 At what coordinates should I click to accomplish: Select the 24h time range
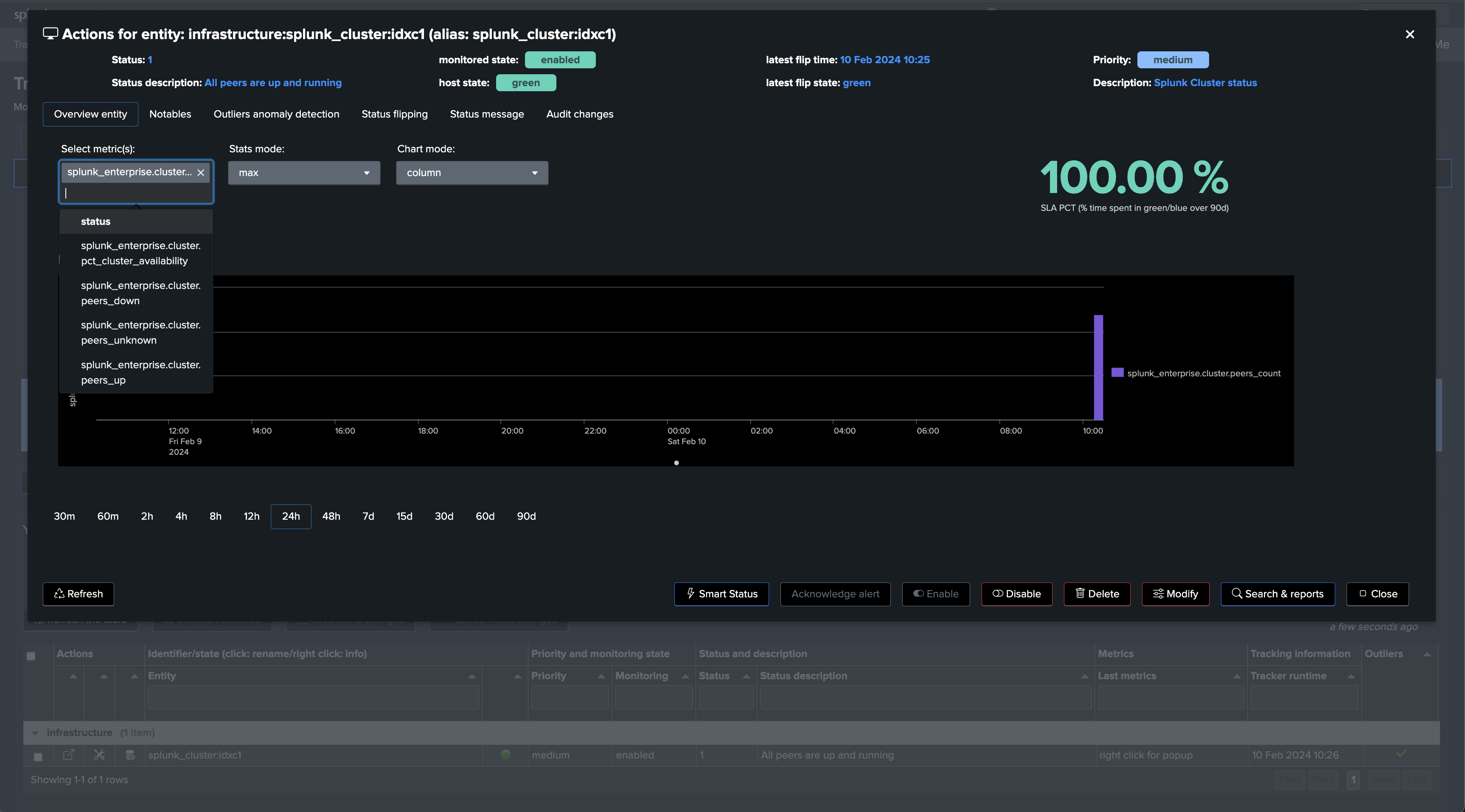[x=291, y=516]
